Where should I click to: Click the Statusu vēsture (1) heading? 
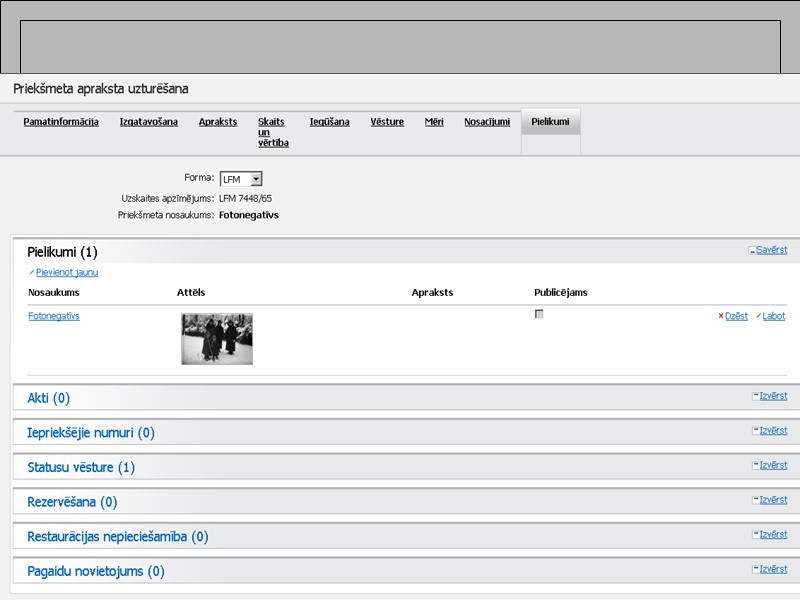coord(81,467)
